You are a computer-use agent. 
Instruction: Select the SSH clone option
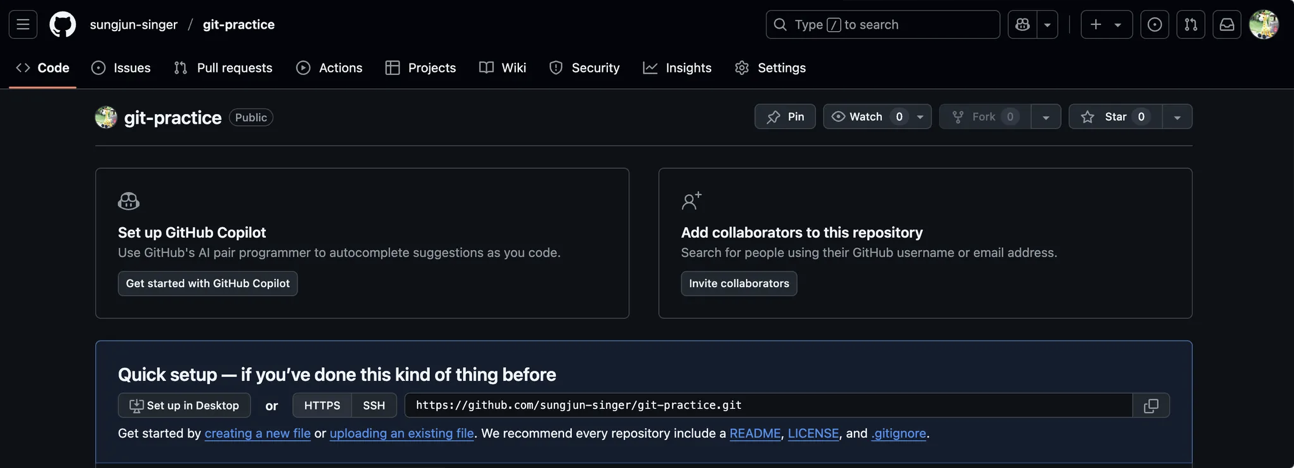coord(374,405)
